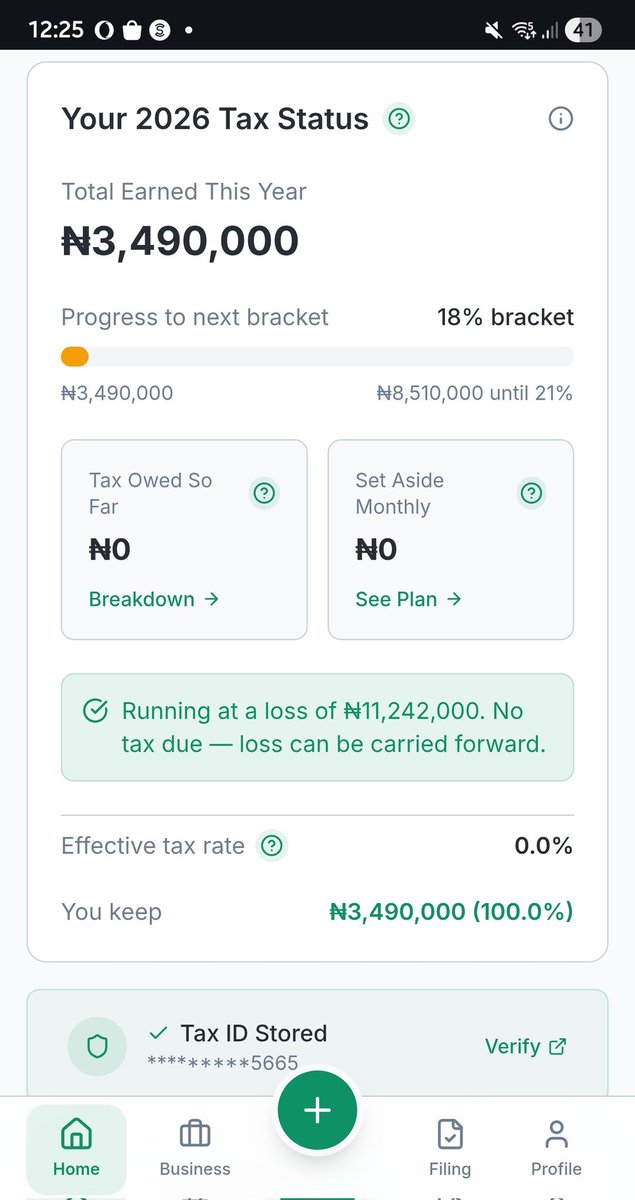Open the info icon in the tax status card

pos(561,119)
